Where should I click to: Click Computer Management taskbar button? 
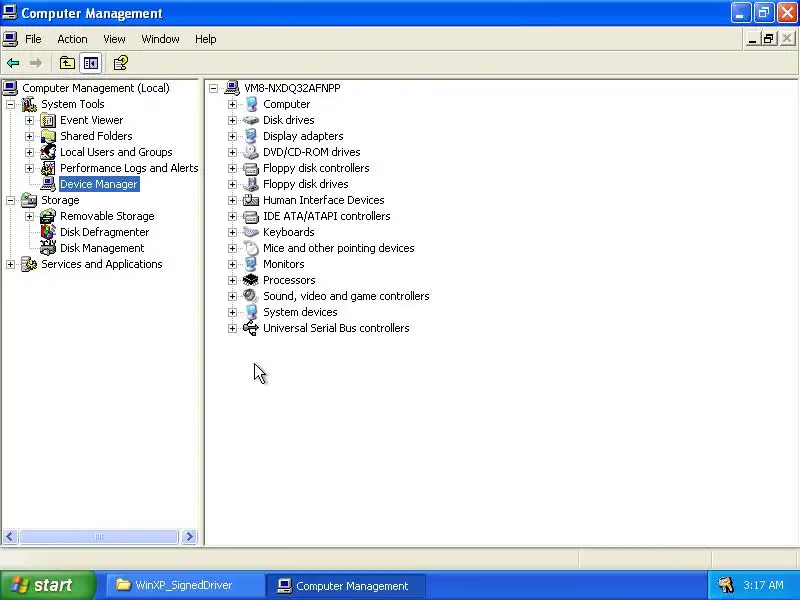click(346, 585)
